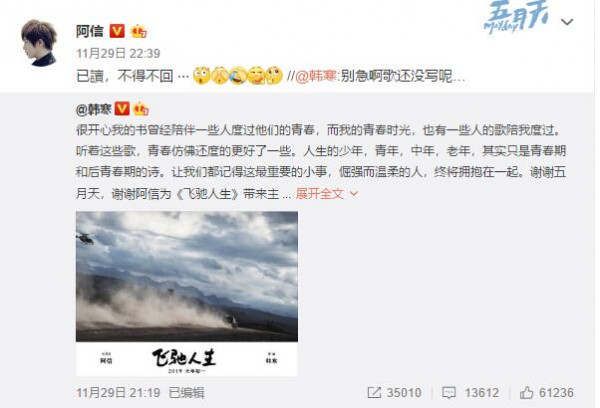
Task: Click the 11月29日 22:39 timestamp
Action: pyautogui.click(x=118, y=53)
